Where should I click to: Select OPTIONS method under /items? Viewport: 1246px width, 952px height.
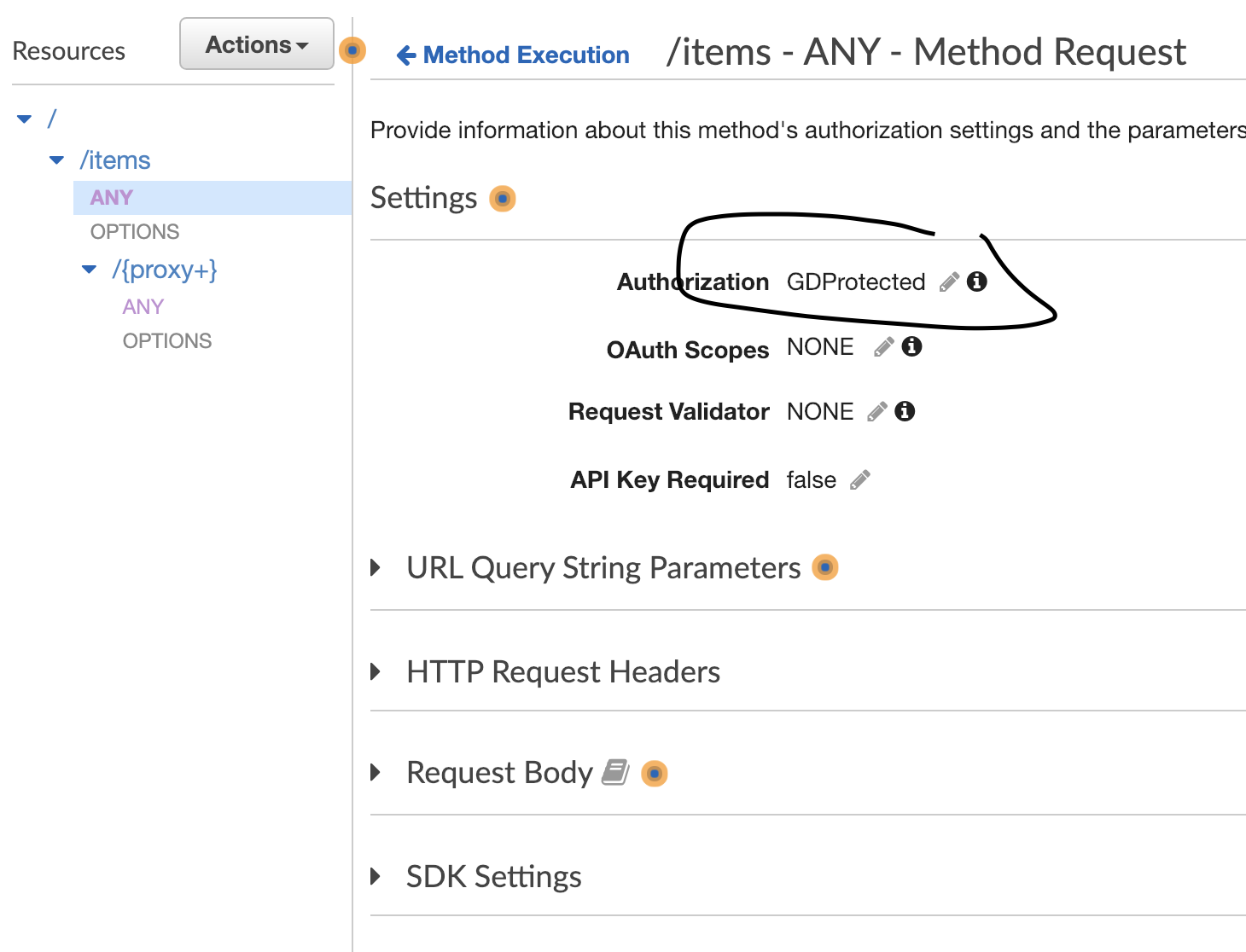pyautogui.click(x=135, y=231)
